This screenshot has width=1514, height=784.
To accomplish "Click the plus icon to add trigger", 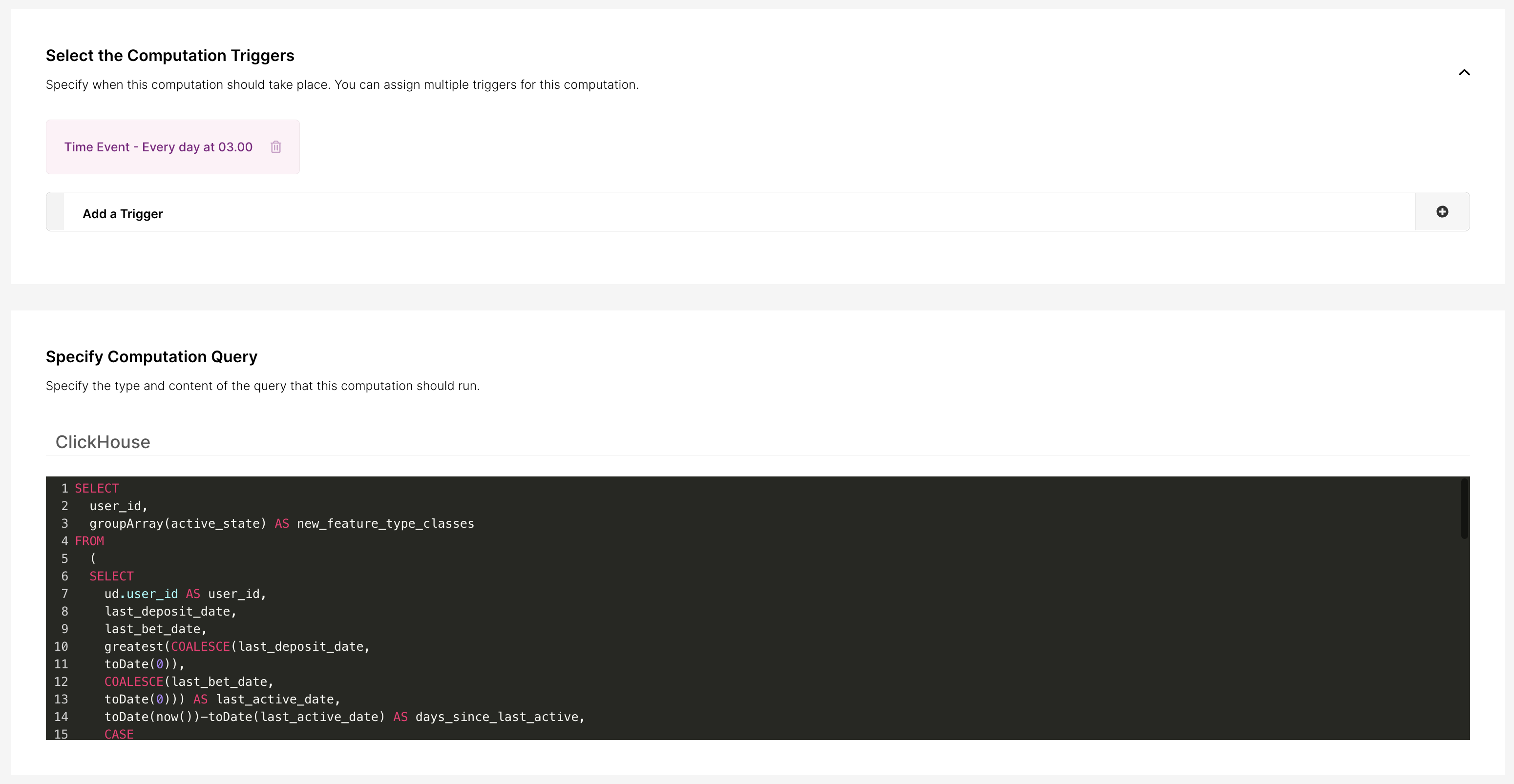I will pyautogui.click(x=1442, y=212).
